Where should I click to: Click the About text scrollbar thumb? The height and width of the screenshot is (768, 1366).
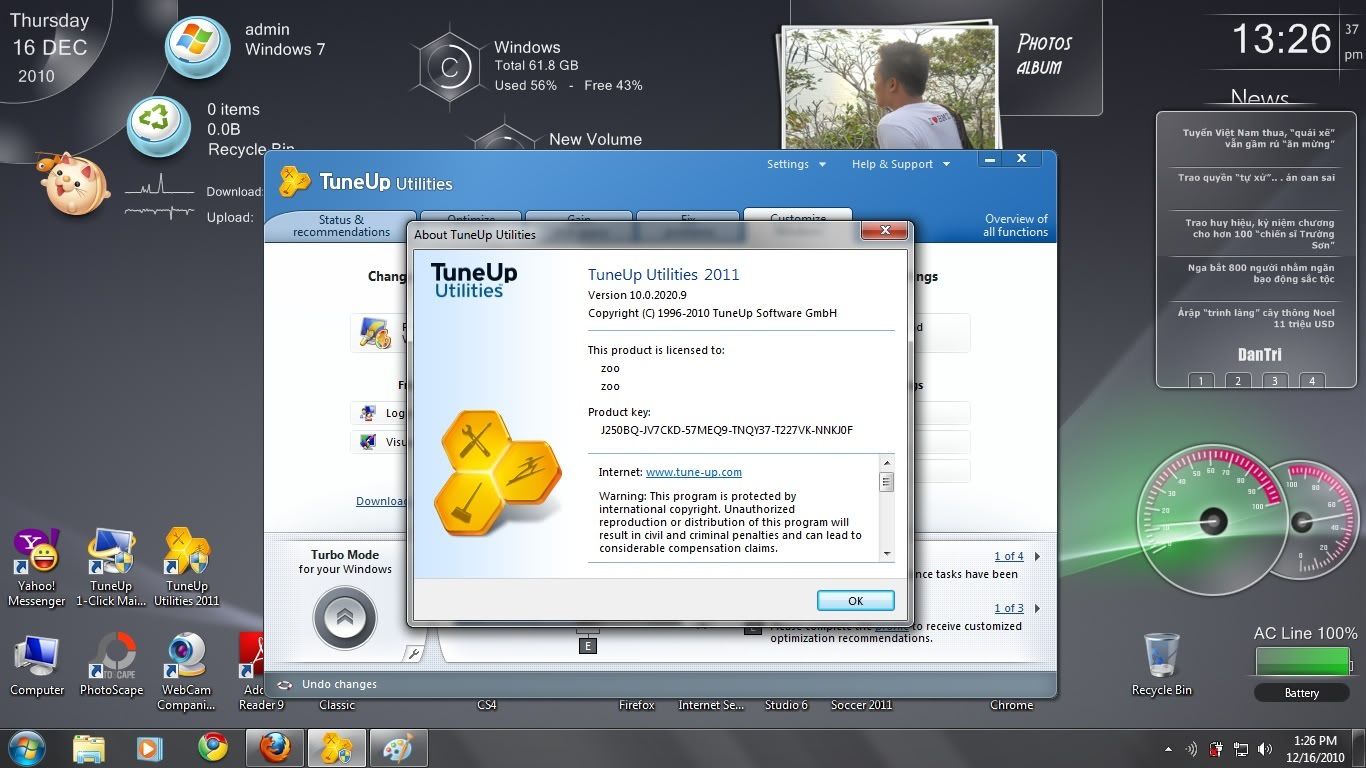click(x=886, y=482)
